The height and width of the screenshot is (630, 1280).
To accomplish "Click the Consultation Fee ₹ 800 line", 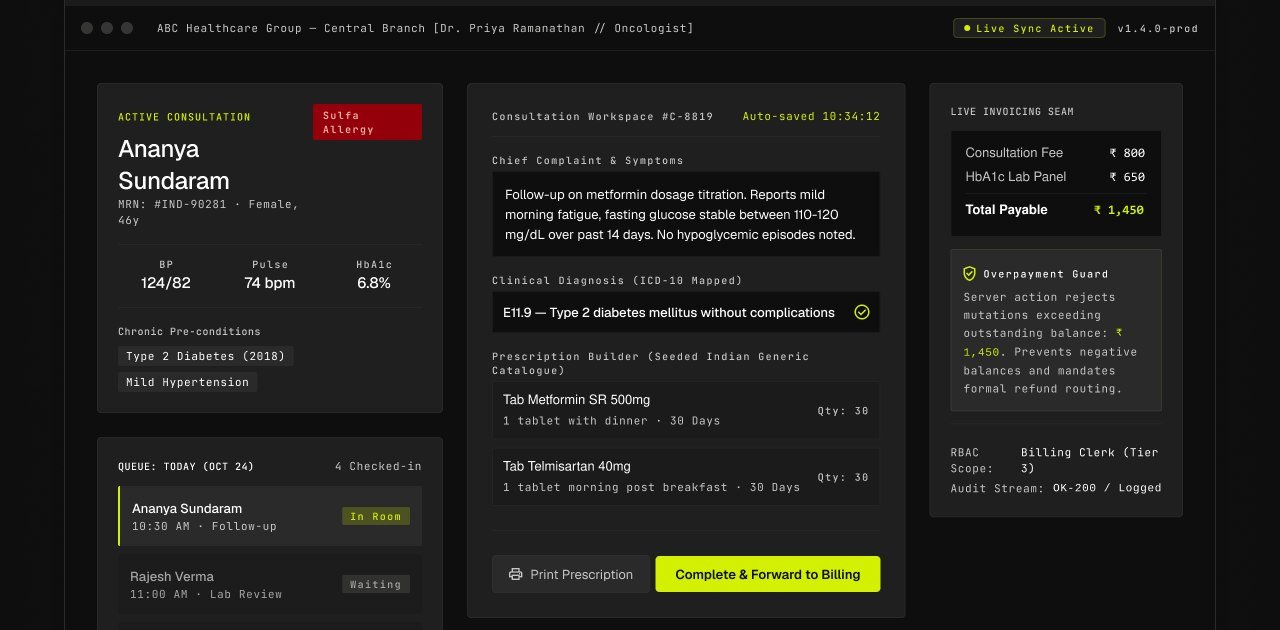I will [1055, 153].
